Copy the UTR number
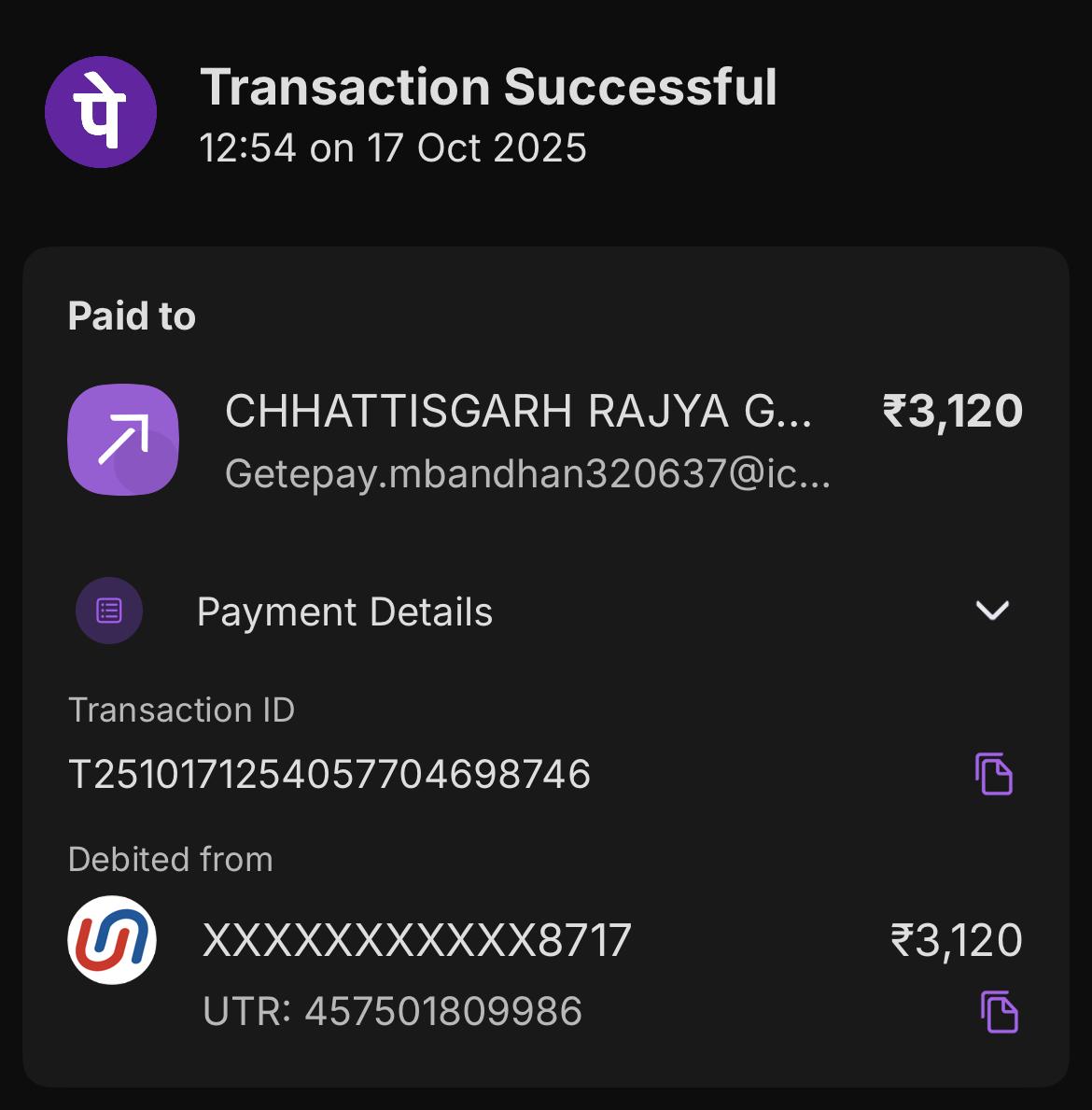Viewport: 1092px width, 1110px height. pos(999,1012)
